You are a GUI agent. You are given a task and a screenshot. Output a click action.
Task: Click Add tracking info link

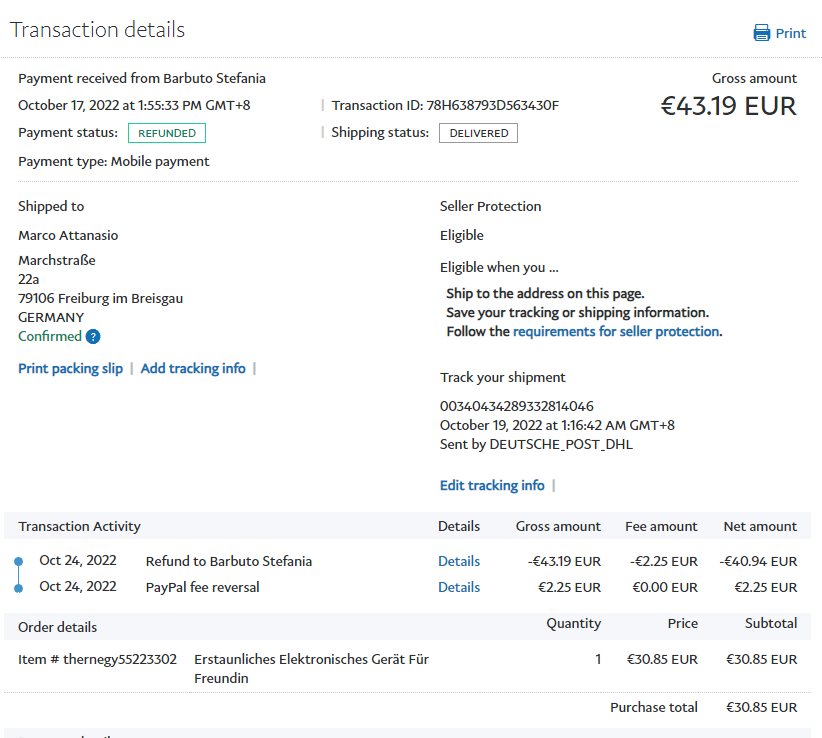pos(193,368)
